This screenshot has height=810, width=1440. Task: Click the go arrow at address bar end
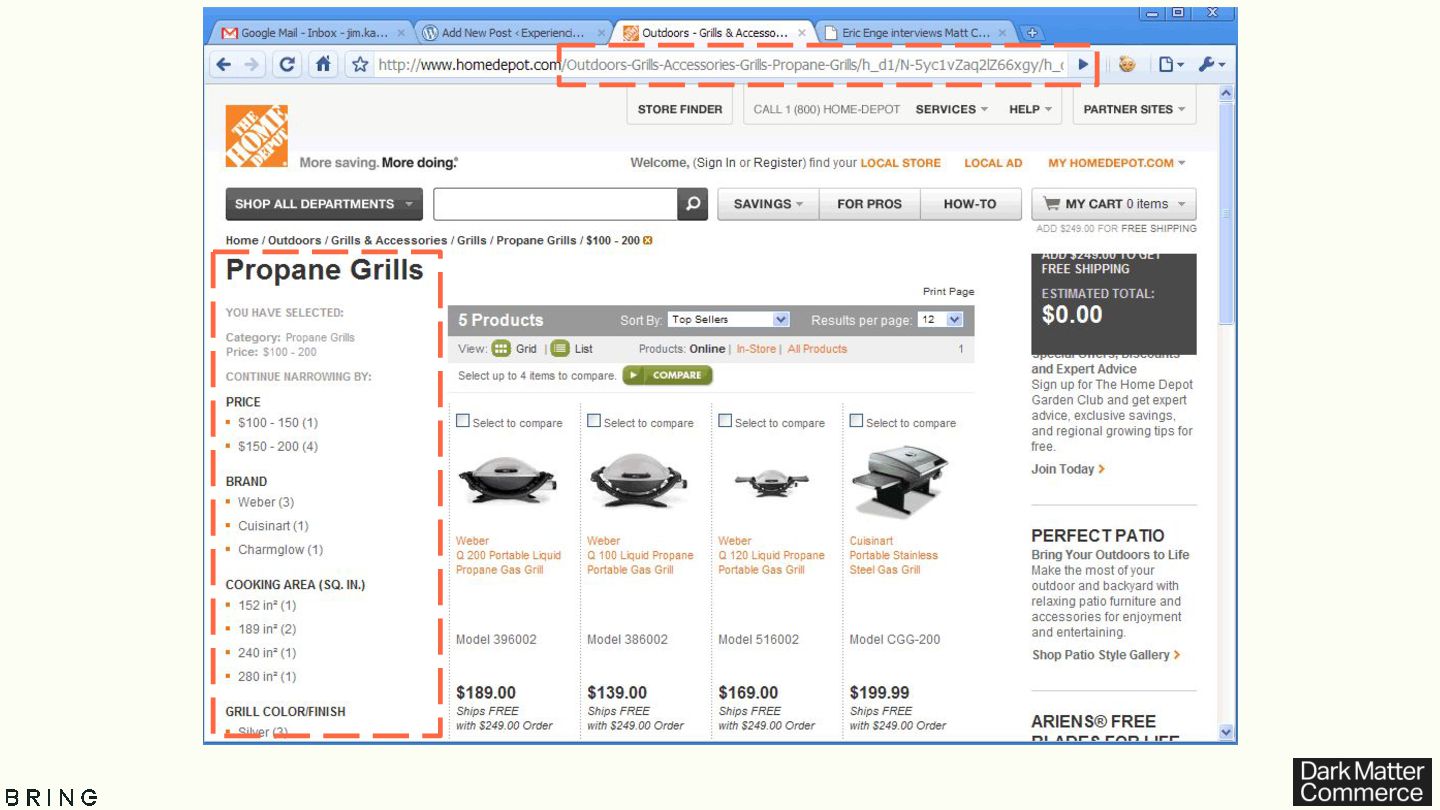coord(1083,65)
